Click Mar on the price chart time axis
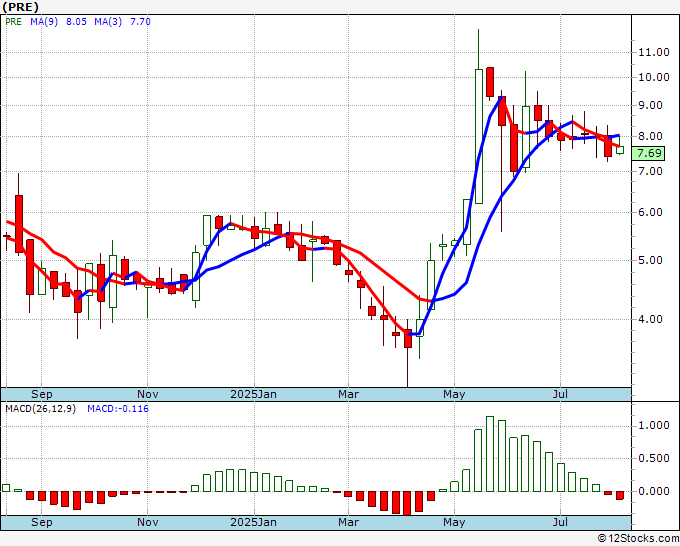680x546 pixels. (x=348, y=394)
